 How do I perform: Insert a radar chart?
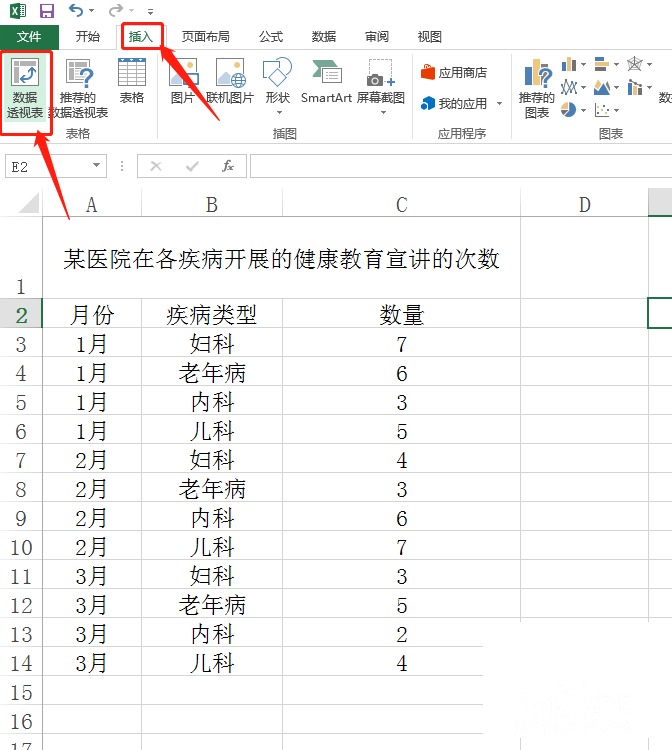[x=635, y=64]
